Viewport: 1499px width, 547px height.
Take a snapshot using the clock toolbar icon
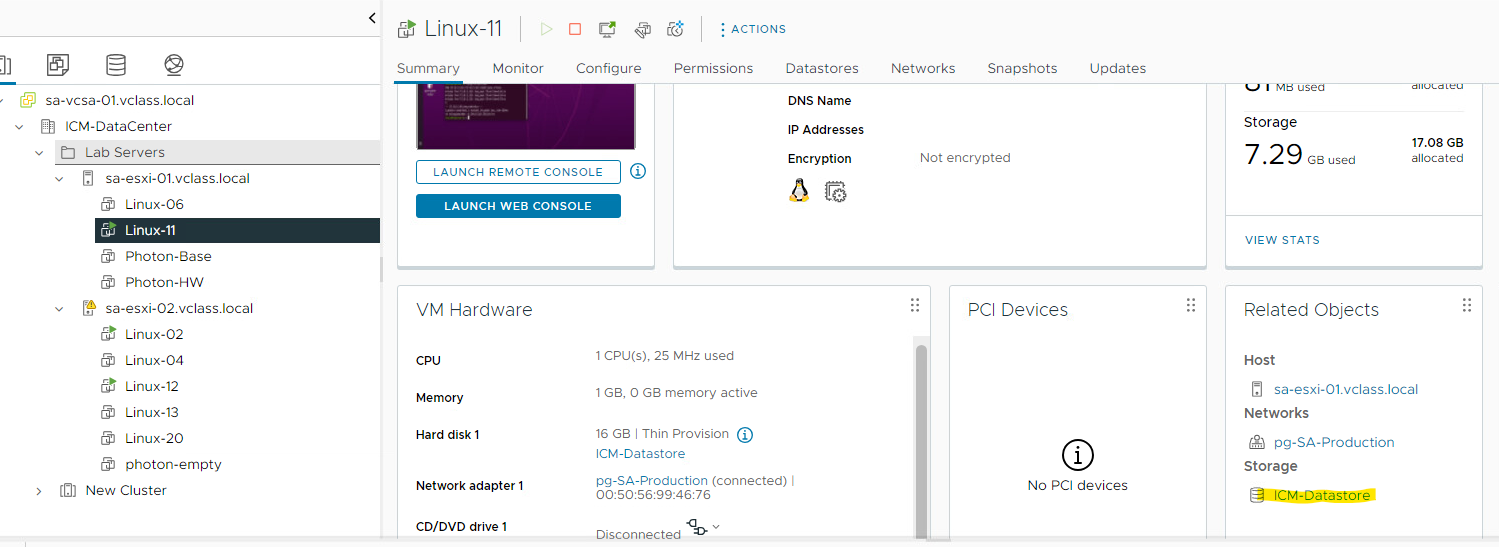pos(676,29)
